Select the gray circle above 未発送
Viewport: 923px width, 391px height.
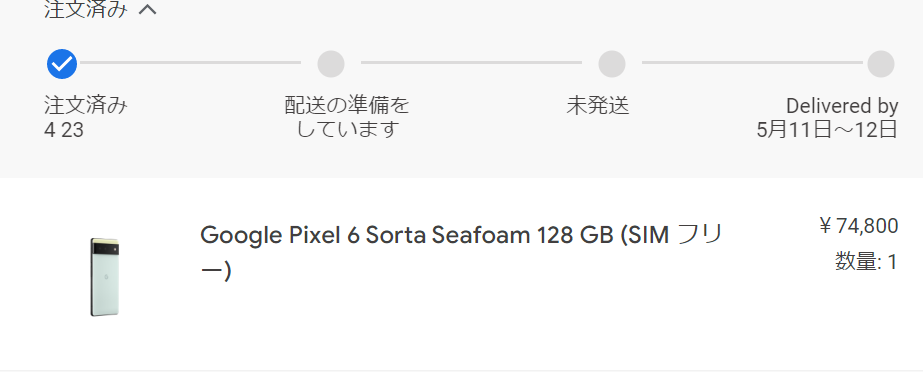(612, 64)
